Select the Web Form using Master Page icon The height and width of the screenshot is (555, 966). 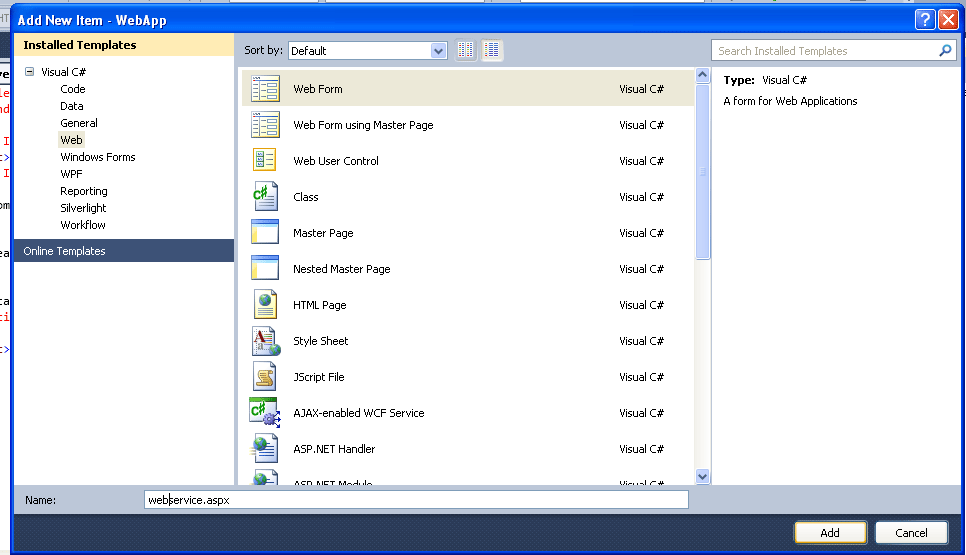265,124
